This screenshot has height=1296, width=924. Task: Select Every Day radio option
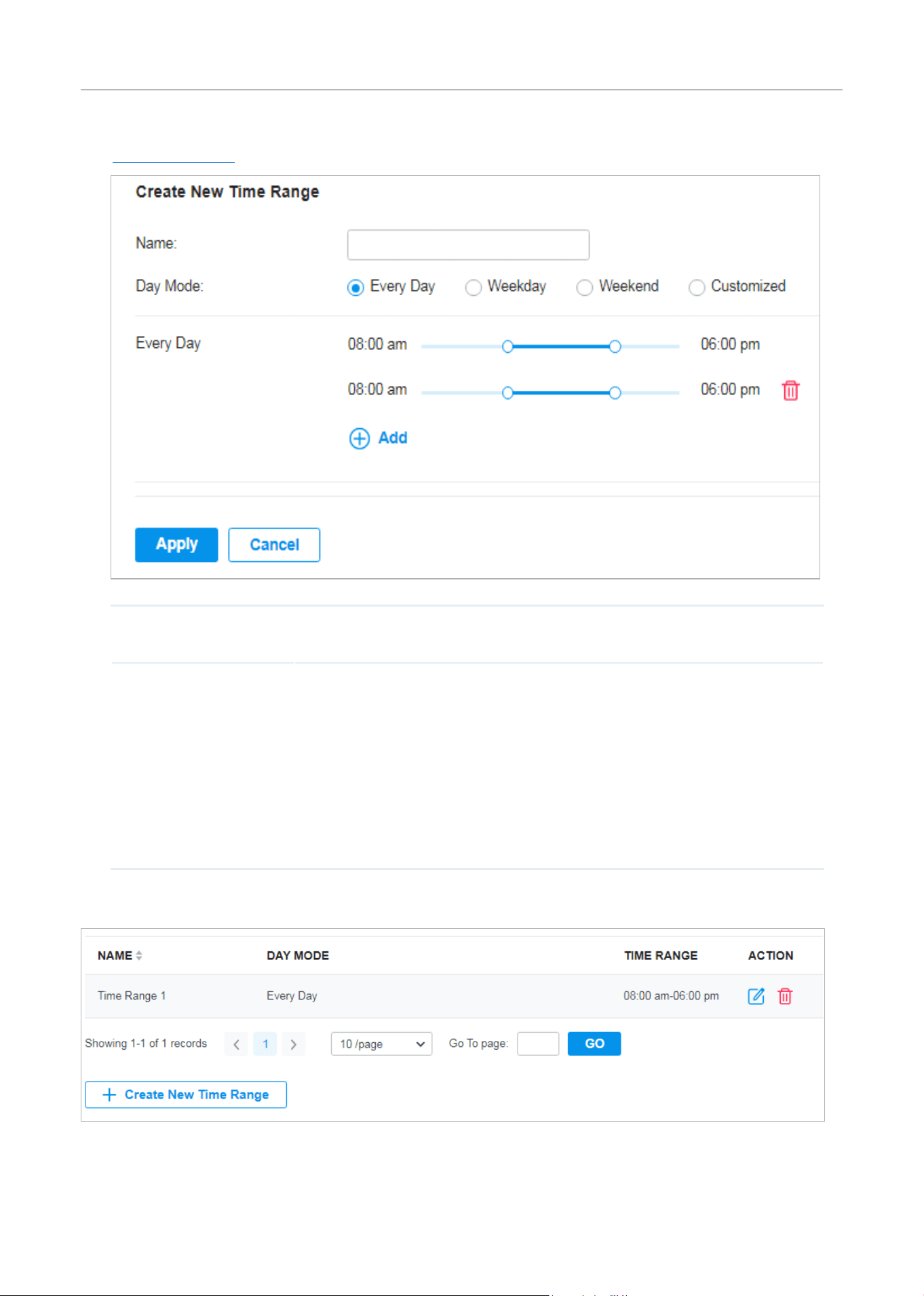click(x=355, y=288)
